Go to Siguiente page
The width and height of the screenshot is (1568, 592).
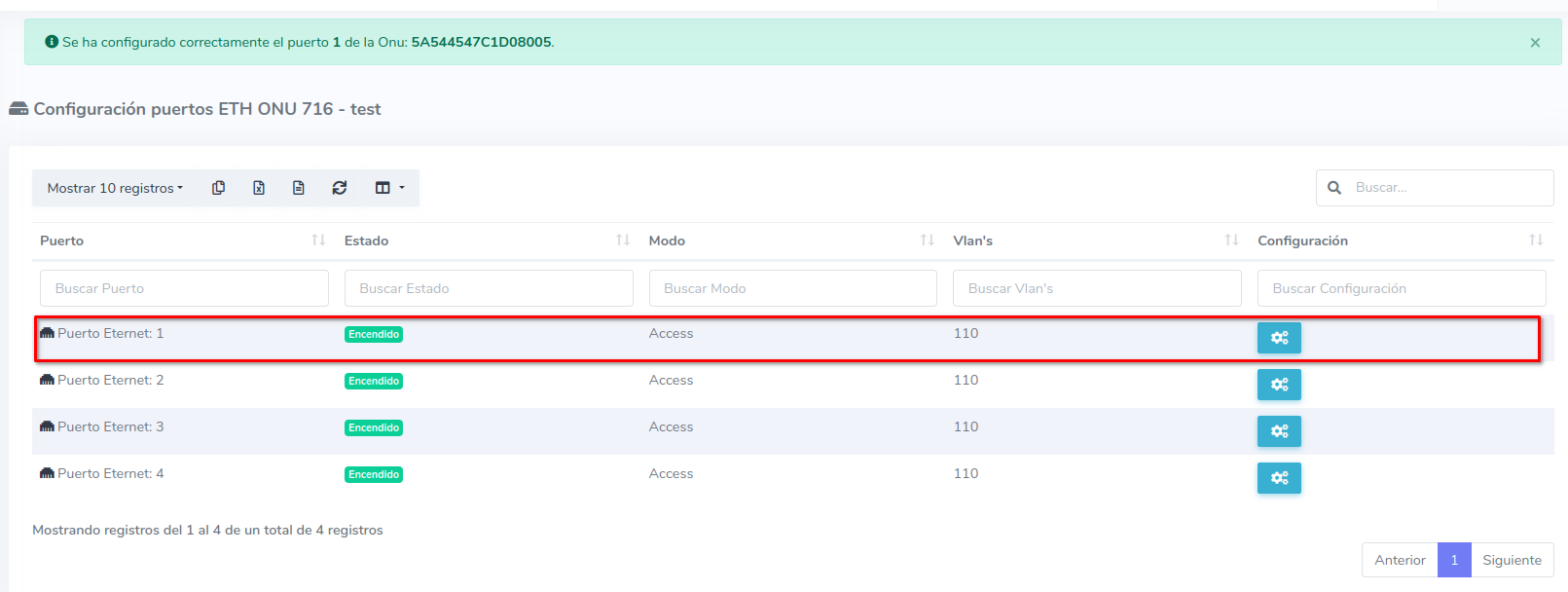tap(1512, 560)
